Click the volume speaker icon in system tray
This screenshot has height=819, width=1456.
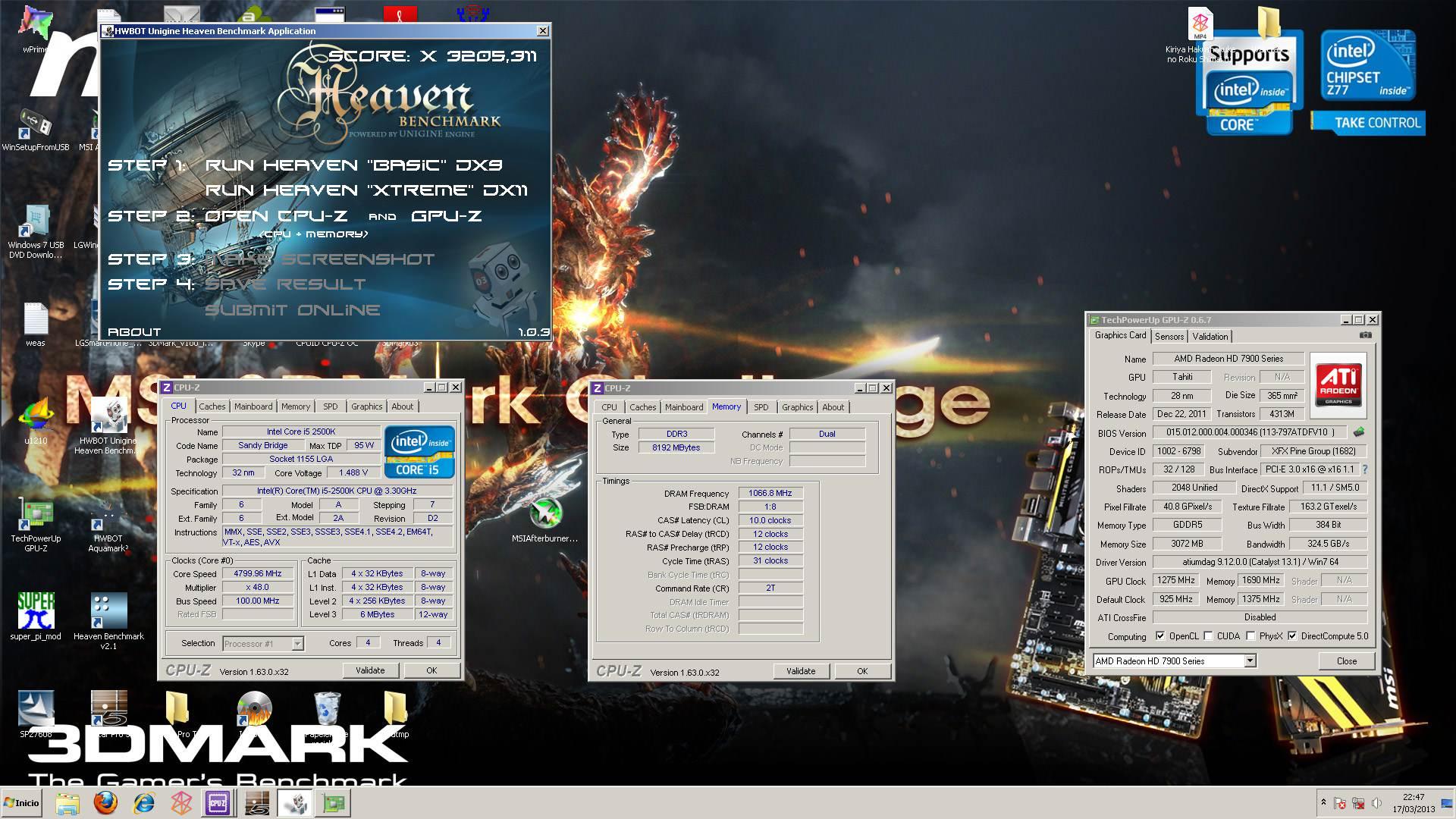(1376, 803)
